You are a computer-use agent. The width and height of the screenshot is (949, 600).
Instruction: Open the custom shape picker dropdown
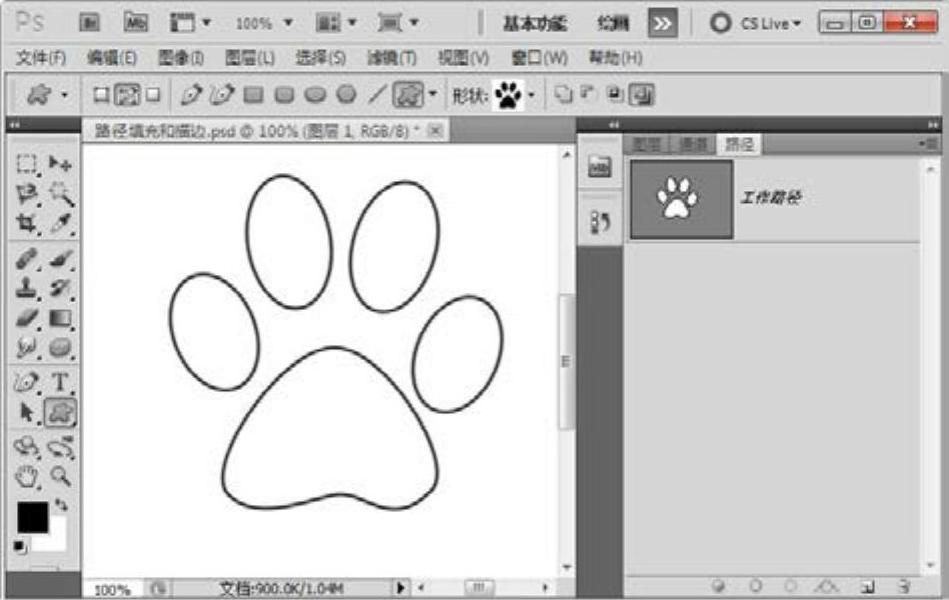(532, 95)
